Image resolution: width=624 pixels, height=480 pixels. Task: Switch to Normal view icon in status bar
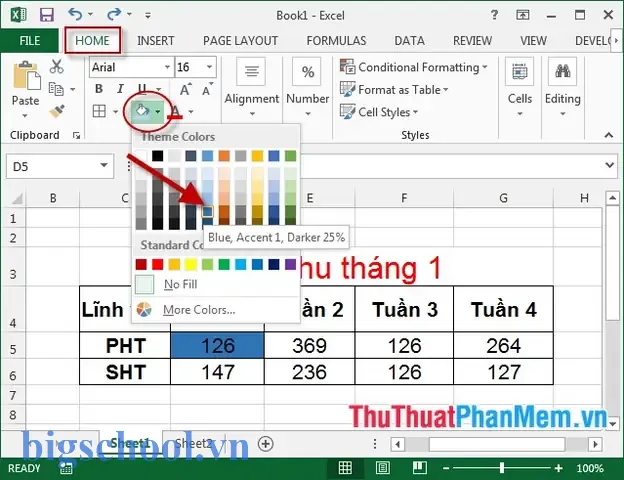[345, 468]
